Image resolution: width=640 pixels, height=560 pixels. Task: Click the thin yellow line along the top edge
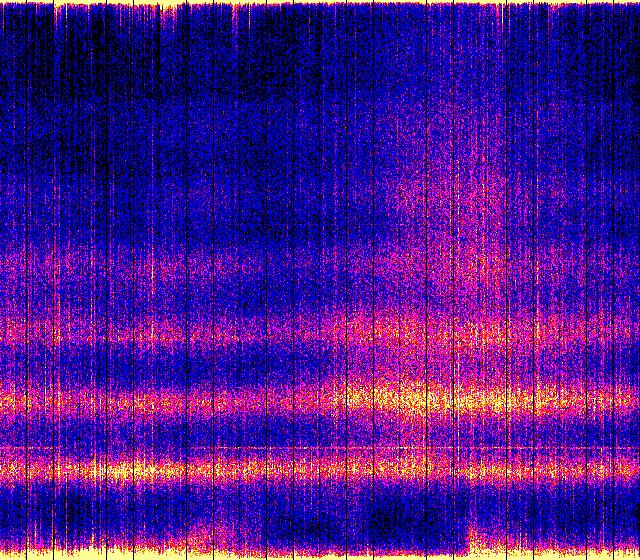120,4
